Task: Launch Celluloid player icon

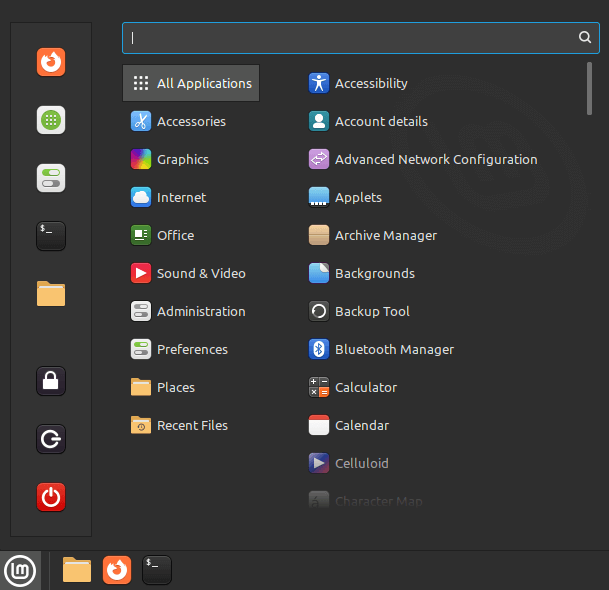Action: [x=319, y=463]
